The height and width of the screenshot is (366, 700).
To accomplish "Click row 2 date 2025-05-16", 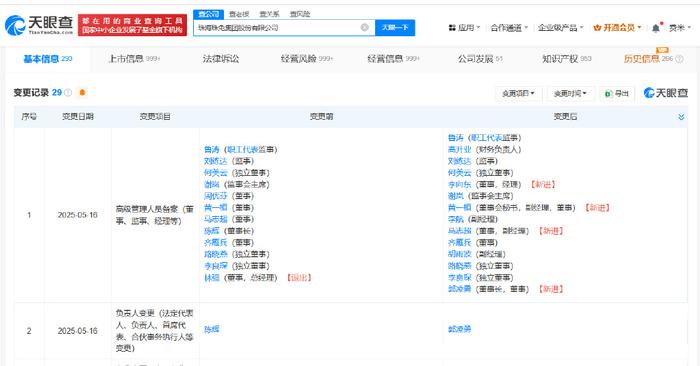I will click(x=78, y=331).
